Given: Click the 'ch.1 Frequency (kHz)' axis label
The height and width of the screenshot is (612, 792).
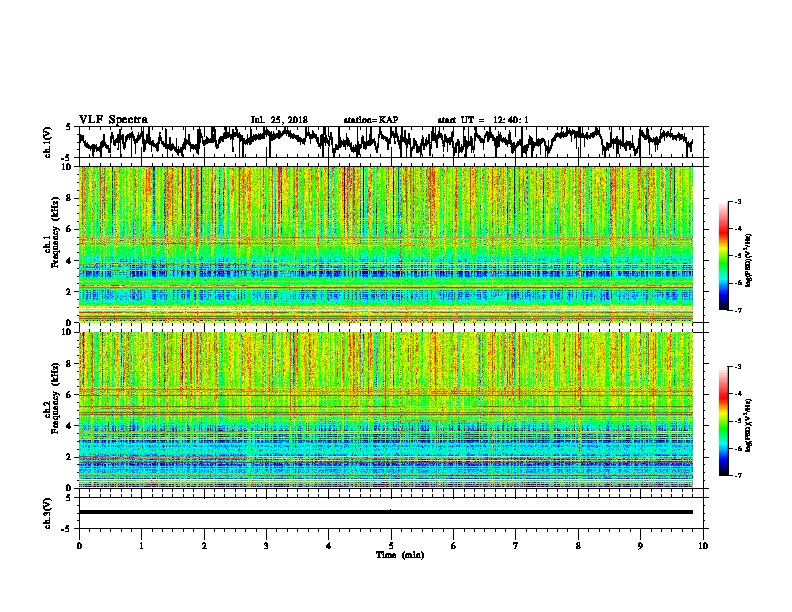Looking at the screenshot, I should click(51, 232).
